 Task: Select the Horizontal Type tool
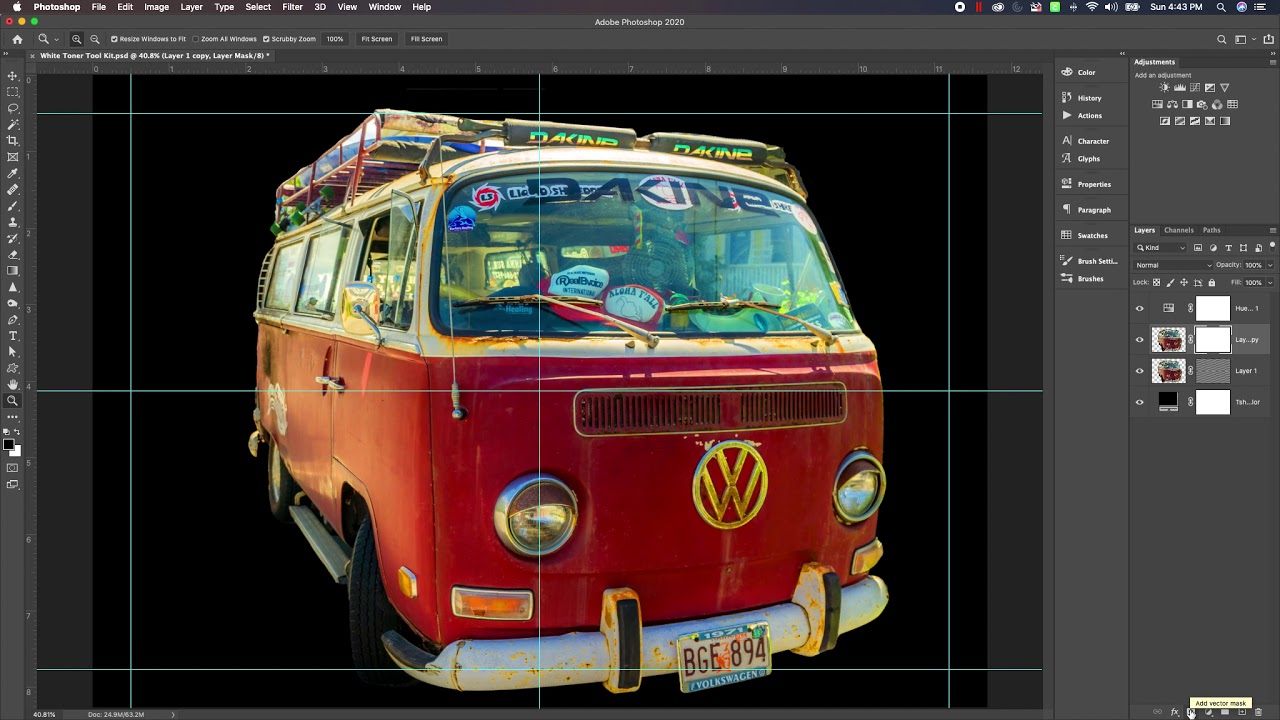click(x=13, y=336)
